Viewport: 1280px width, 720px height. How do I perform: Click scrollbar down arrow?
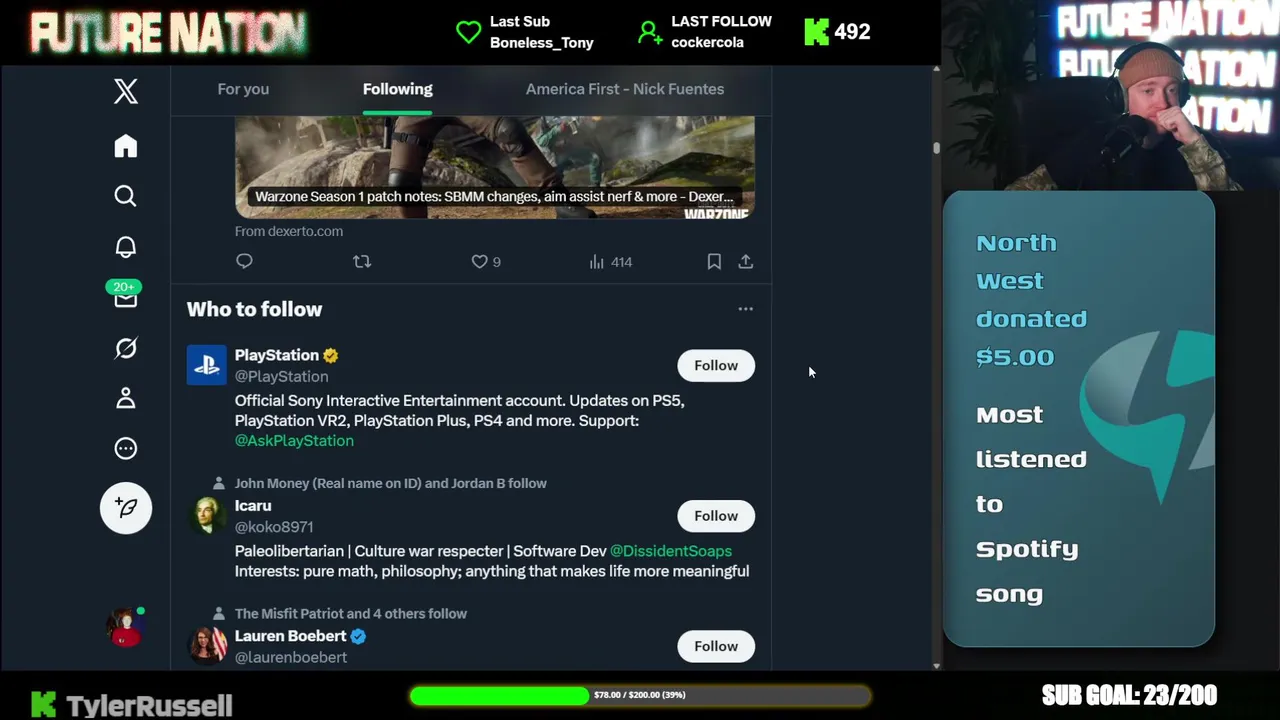pos(936,665)
